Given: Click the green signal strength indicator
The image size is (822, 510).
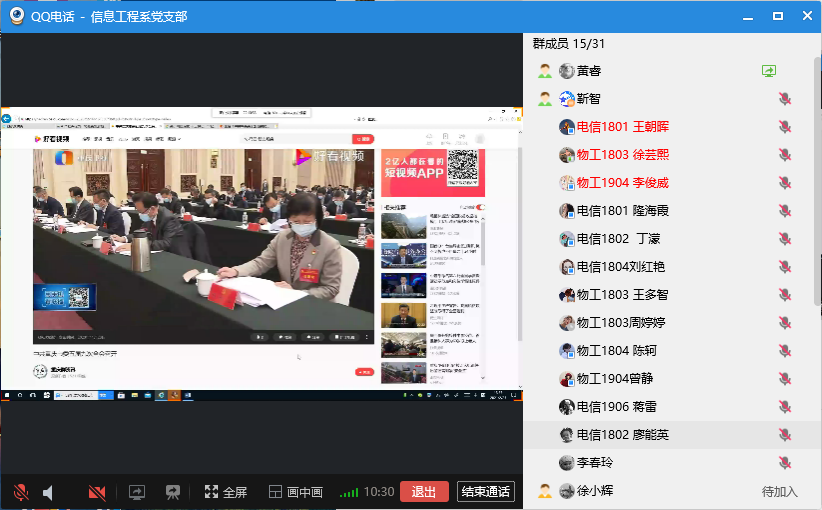Looking at the screenshot, I should (x=349, y=492).
